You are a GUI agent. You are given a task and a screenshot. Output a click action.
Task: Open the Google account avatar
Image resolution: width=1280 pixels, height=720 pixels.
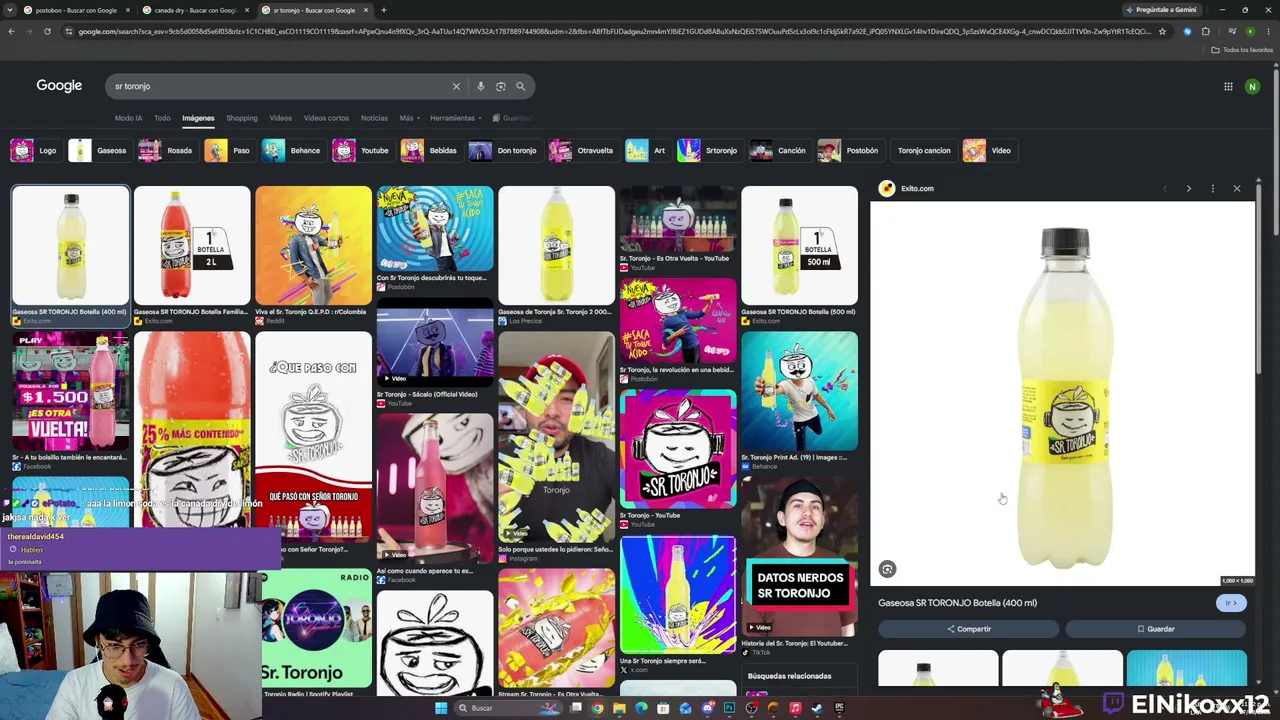coord(1252,87)
